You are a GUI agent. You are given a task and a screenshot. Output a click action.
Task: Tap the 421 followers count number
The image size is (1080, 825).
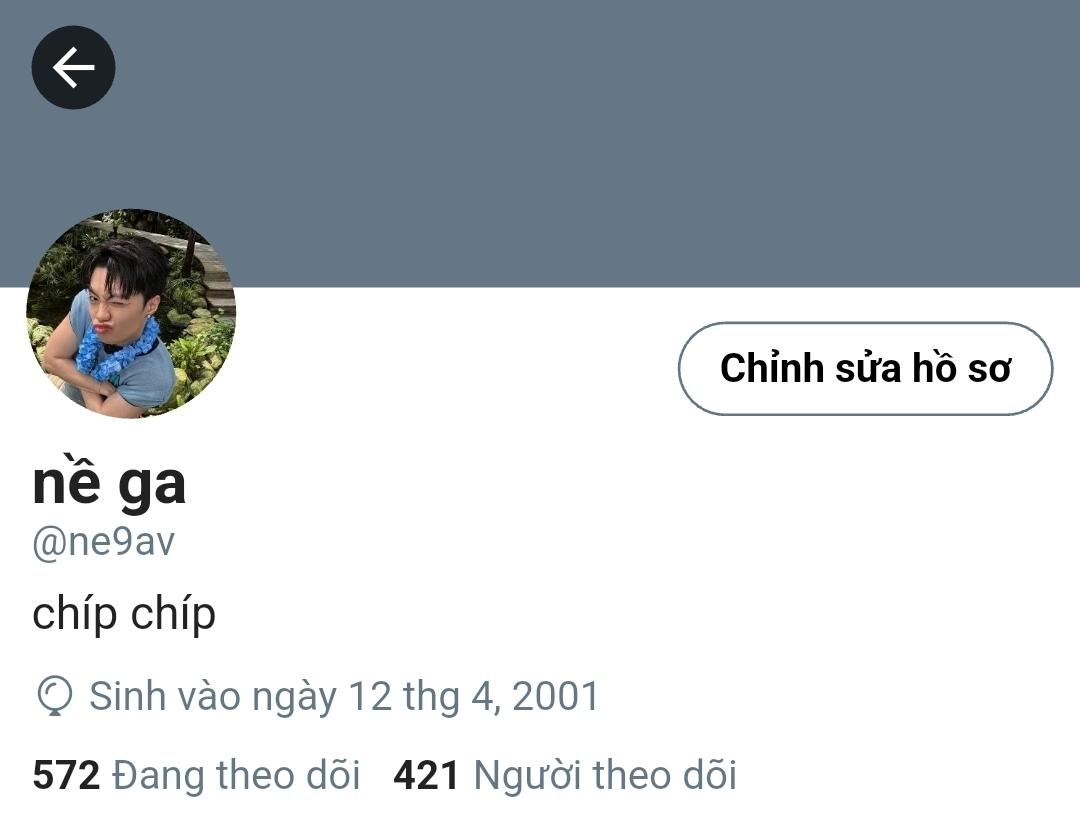coord(426,775)
